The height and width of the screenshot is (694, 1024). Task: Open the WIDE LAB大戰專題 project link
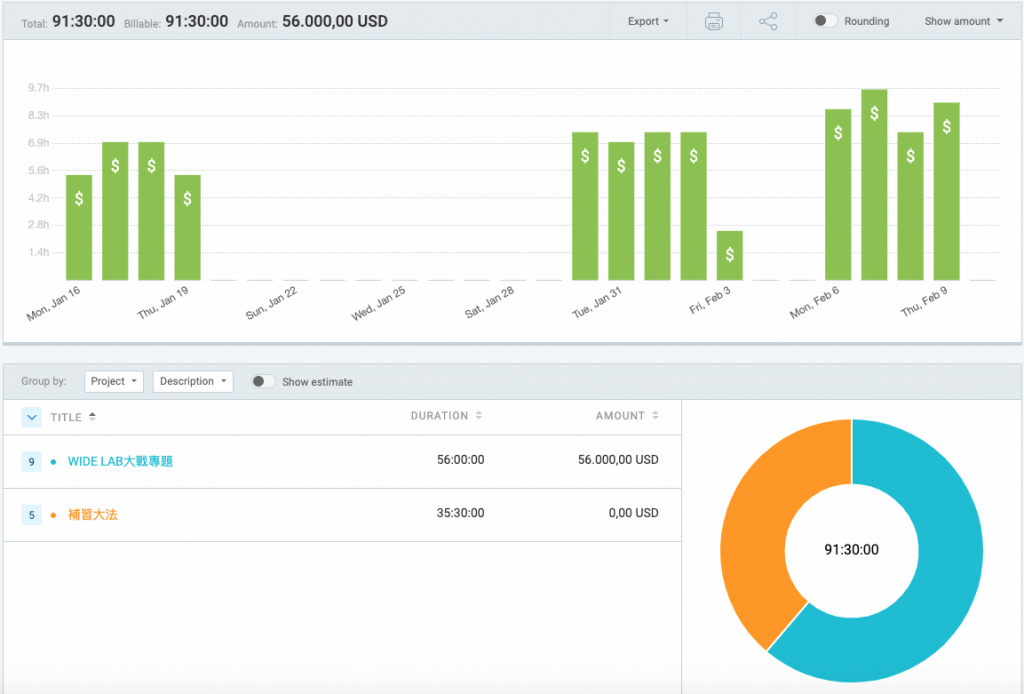pyautogui.click(x=120, y=462)
